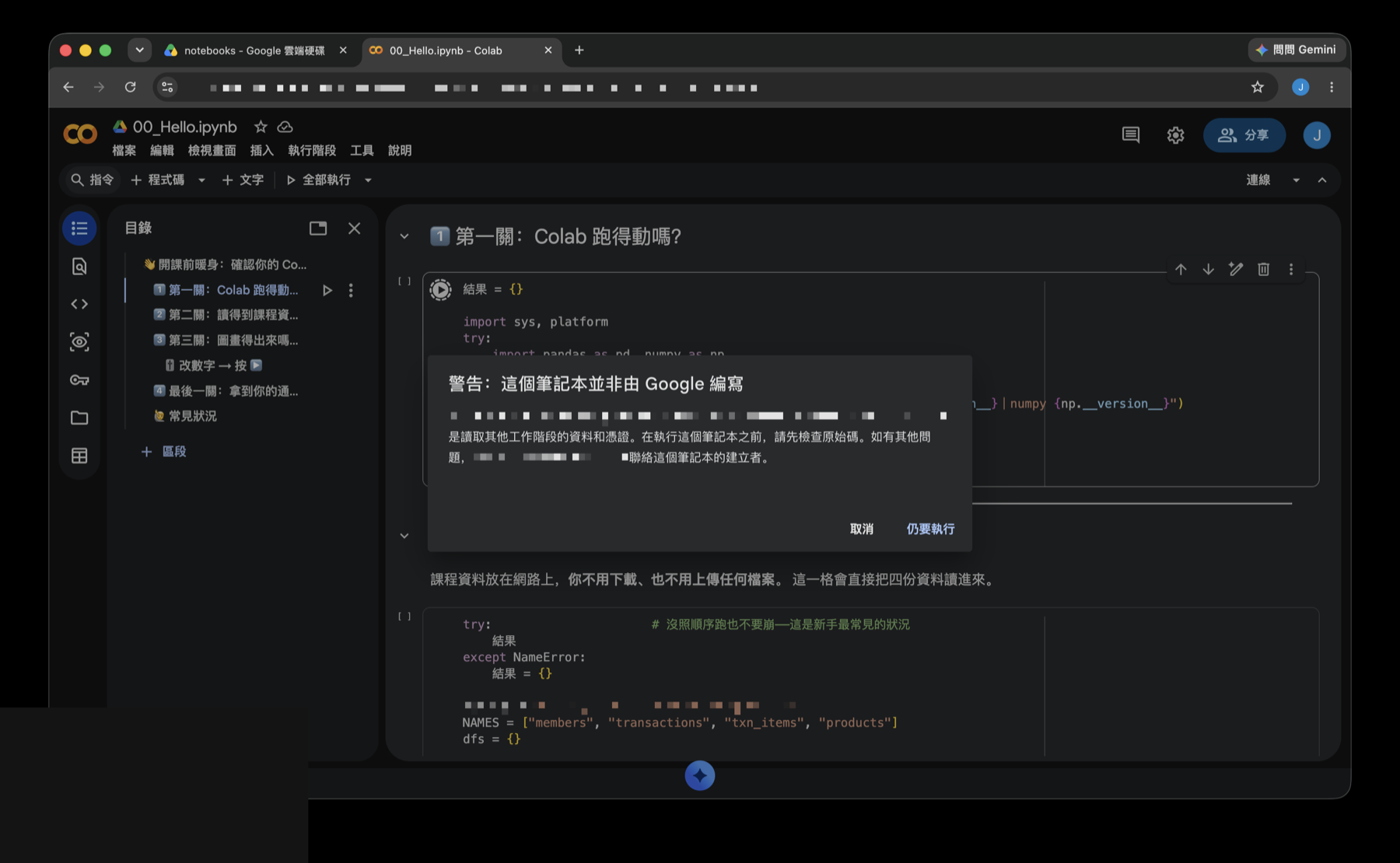Viewport: 1400px width, 863px height.
Task: Open the 工具 menu
Action: (x=362, y=151)
